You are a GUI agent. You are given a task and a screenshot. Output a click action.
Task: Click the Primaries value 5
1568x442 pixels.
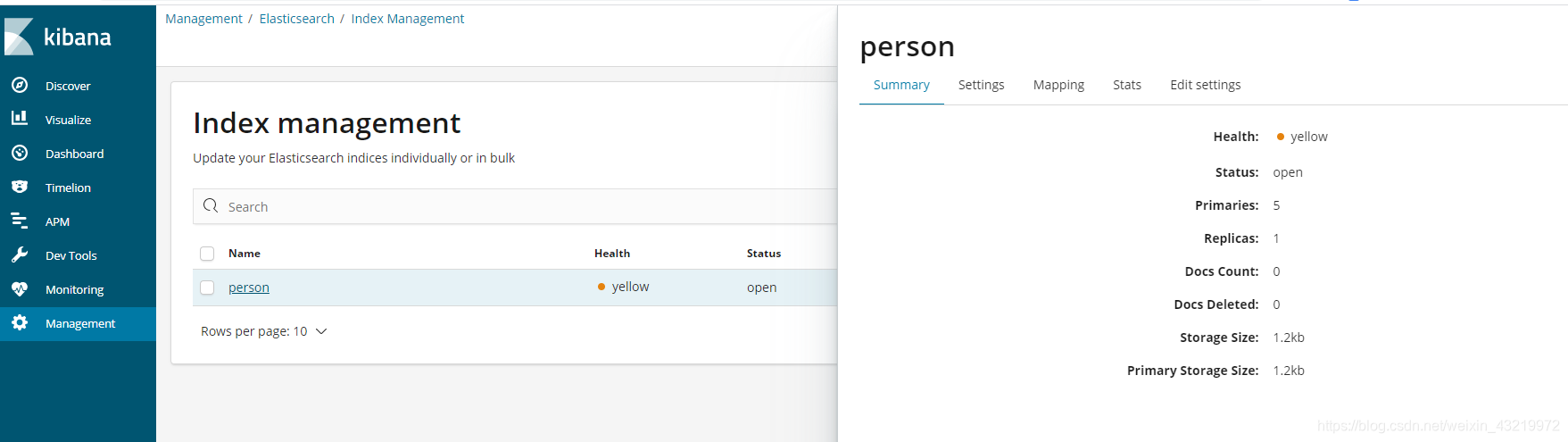(x=1276, y=205)
